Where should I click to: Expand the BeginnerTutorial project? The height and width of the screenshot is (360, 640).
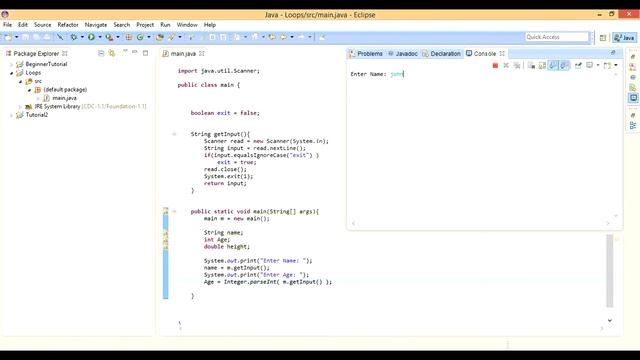[11, 64]
